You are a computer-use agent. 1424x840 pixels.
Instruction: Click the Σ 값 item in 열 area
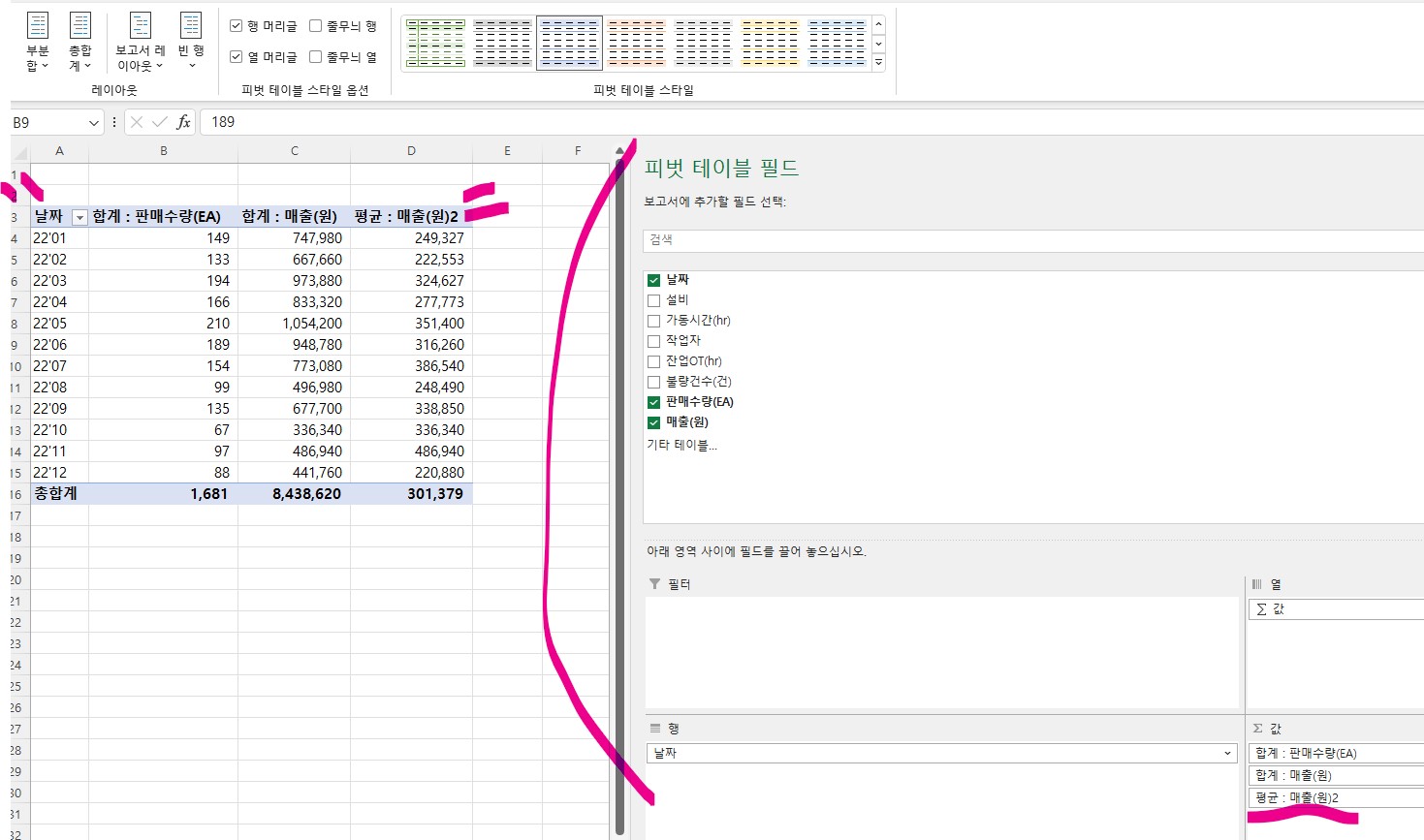1336,609
